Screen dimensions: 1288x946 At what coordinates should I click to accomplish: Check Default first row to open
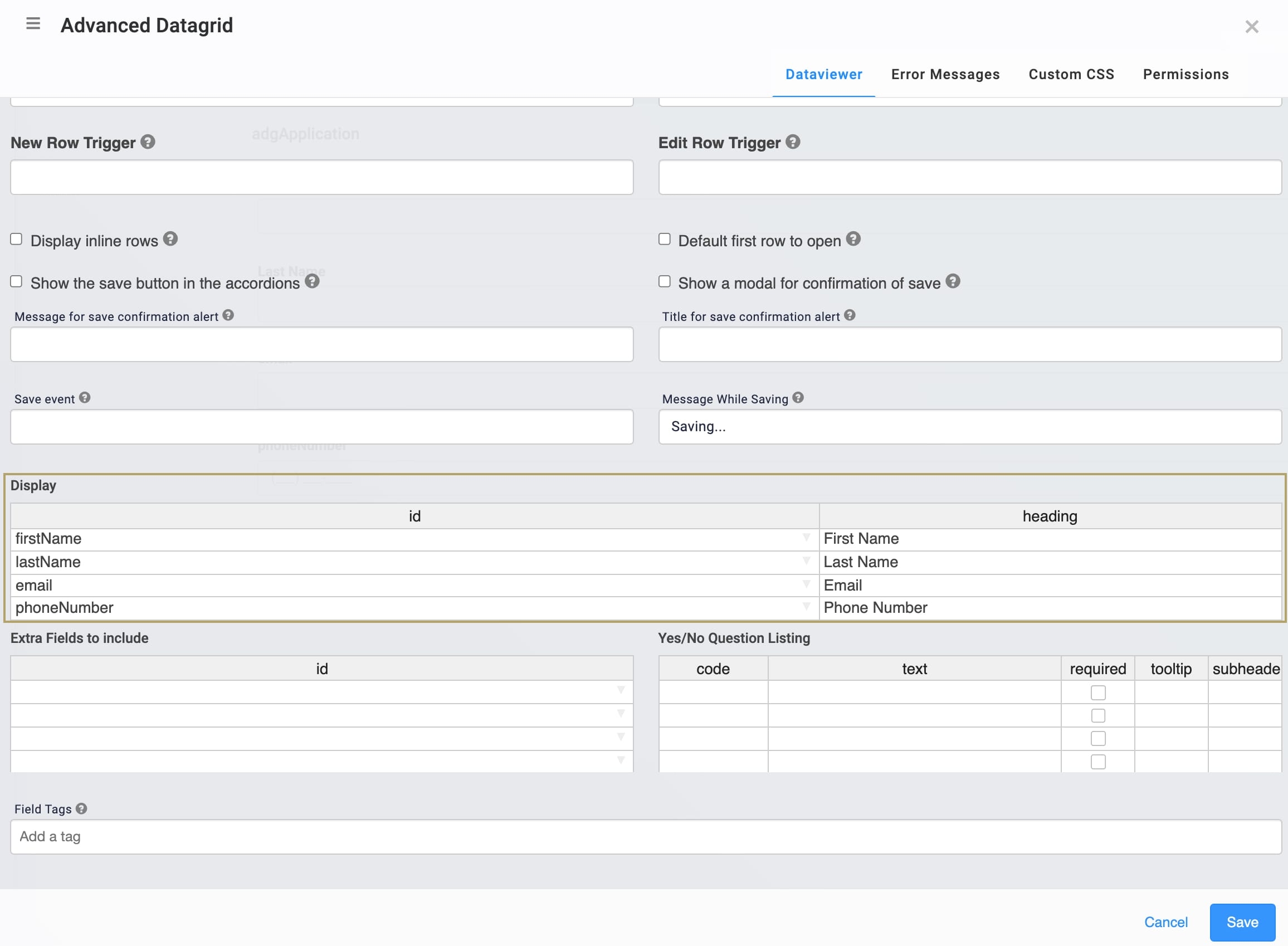(664, 239)
